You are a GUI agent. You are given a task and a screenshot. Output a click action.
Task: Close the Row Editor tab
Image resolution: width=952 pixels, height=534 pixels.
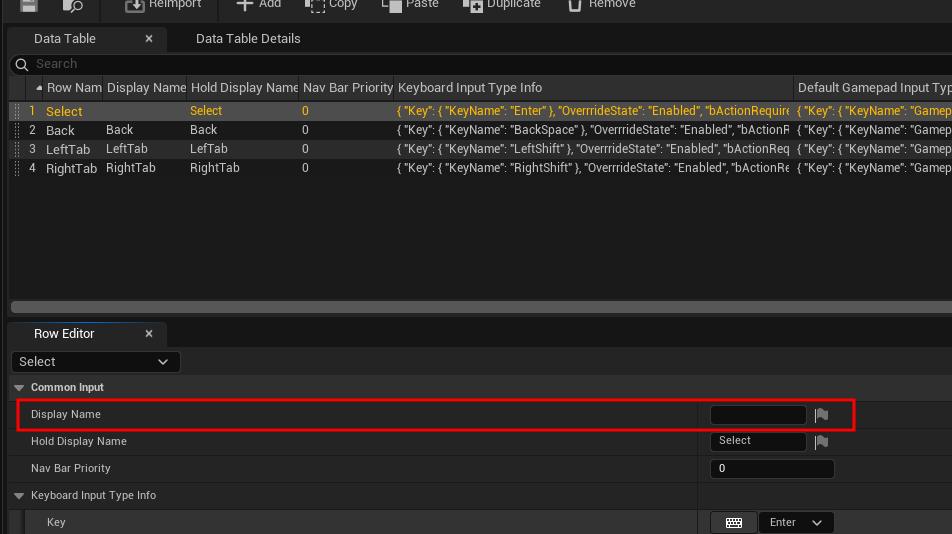(x=149, y=334)
